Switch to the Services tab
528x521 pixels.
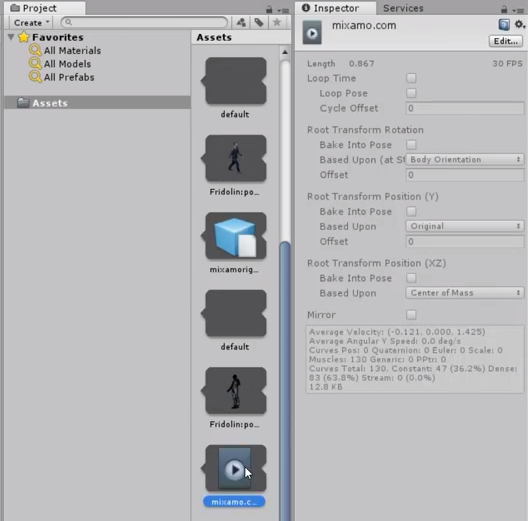pos(403,8)
